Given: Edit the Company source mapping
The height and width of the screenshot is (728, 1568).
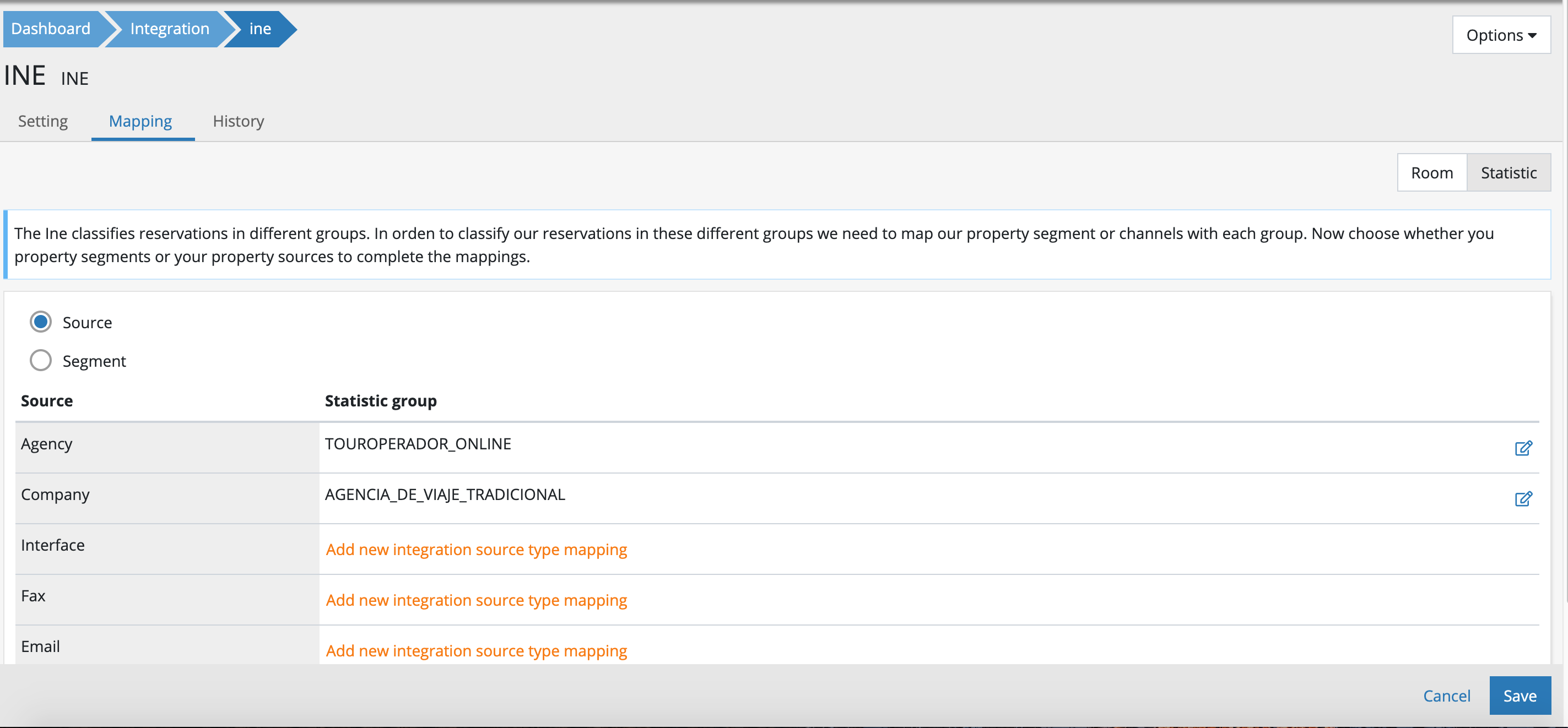Looking at the screenshot, I should point(1523,499).
